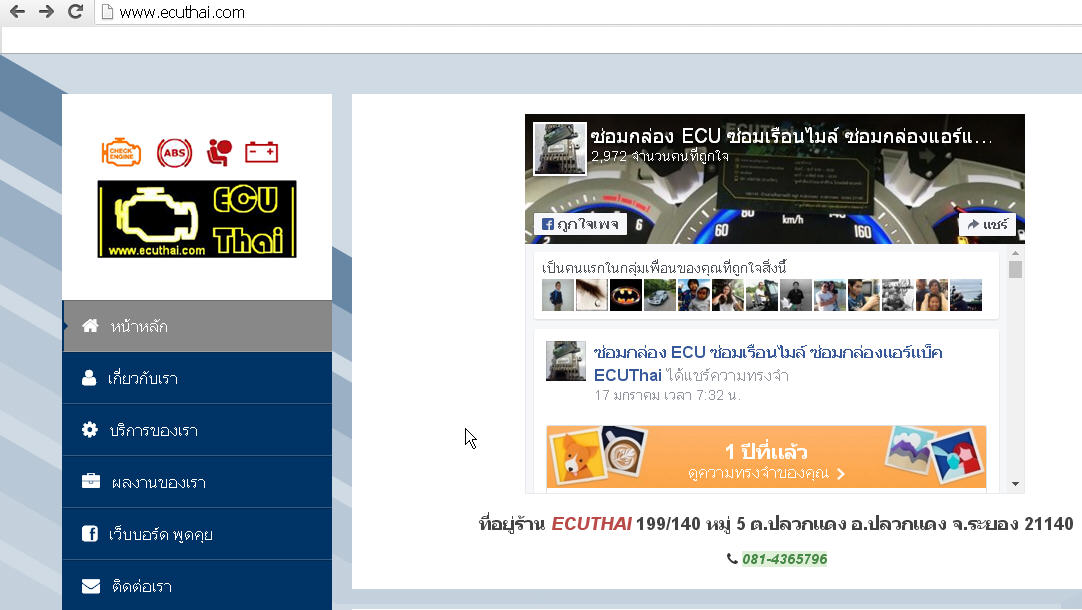Open the เว็บบอร์ด พูดคุย menu item
Image resolution: width=1082 pixels, height=610 pixels.
[197, 533]
